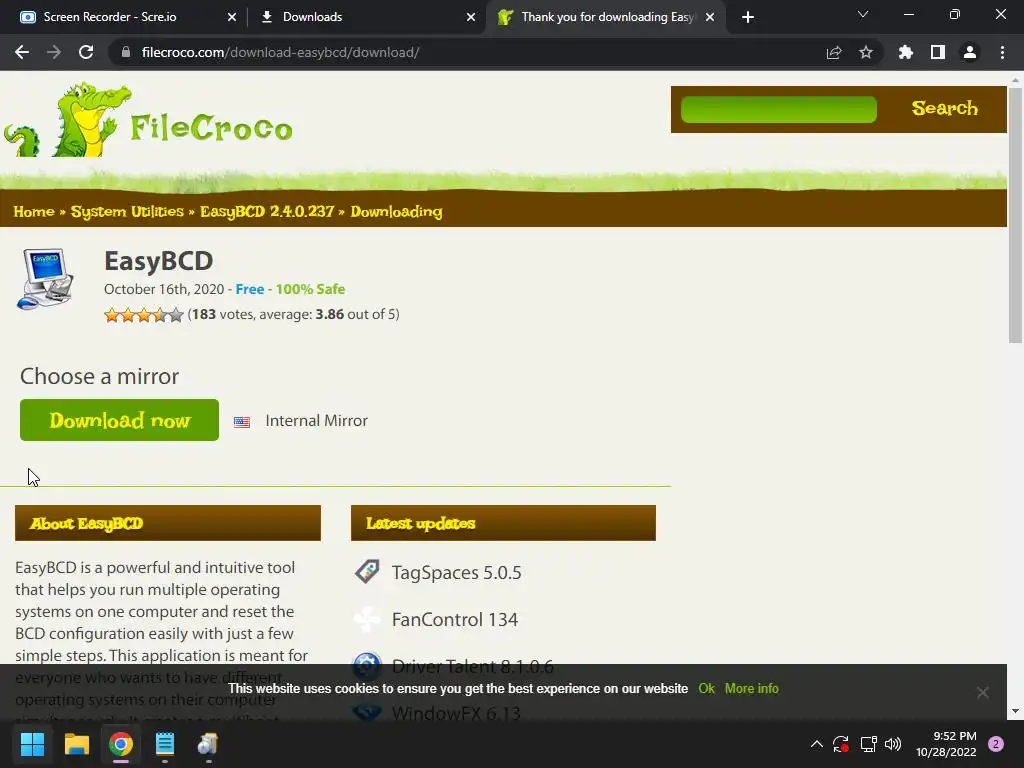This screenshot has width=1024, height=768.
Task: Open FanControl 134 from latest updates
Action: (455, 620)
